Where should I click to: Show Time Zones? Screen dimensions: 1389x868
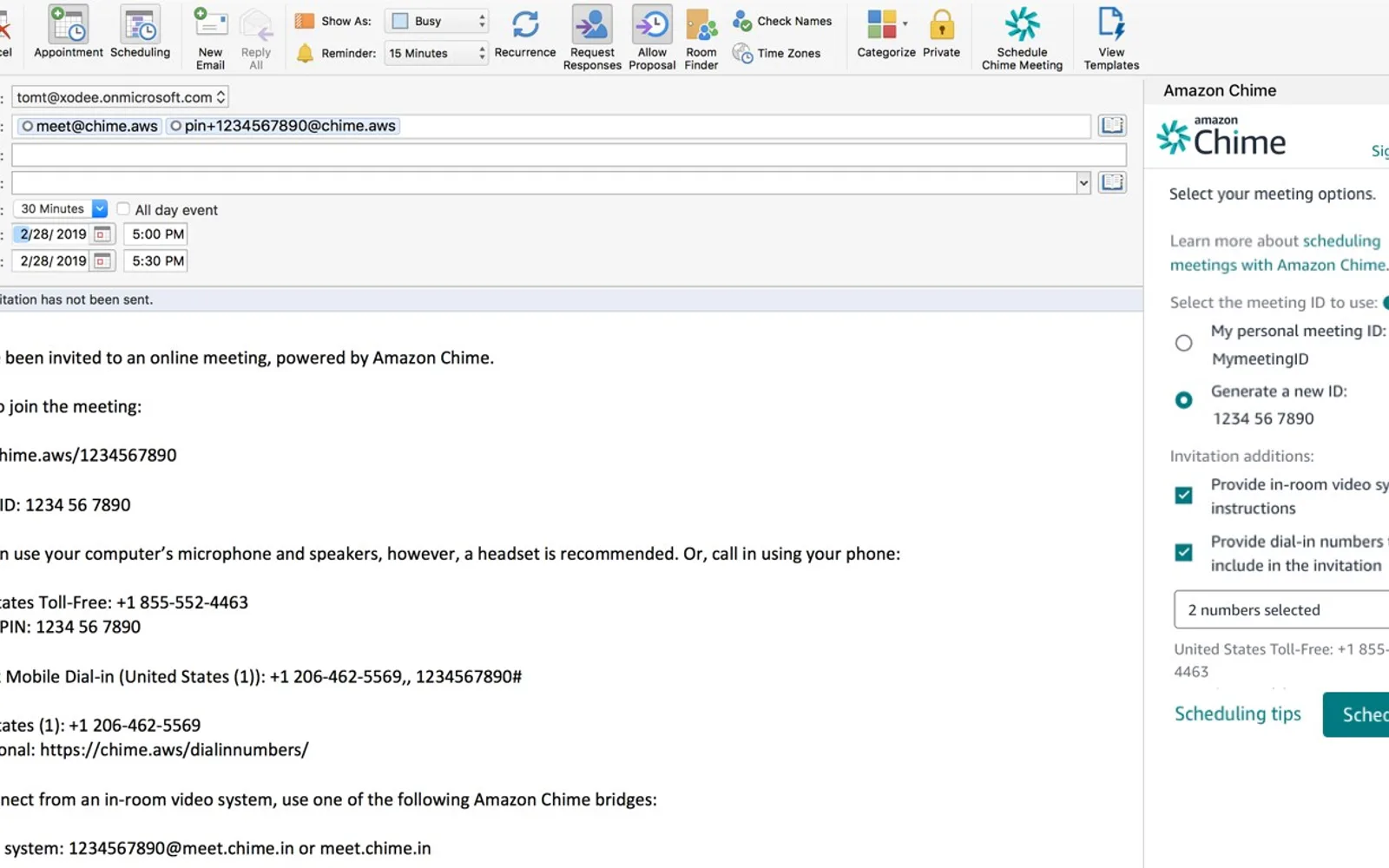pos(777,53)
